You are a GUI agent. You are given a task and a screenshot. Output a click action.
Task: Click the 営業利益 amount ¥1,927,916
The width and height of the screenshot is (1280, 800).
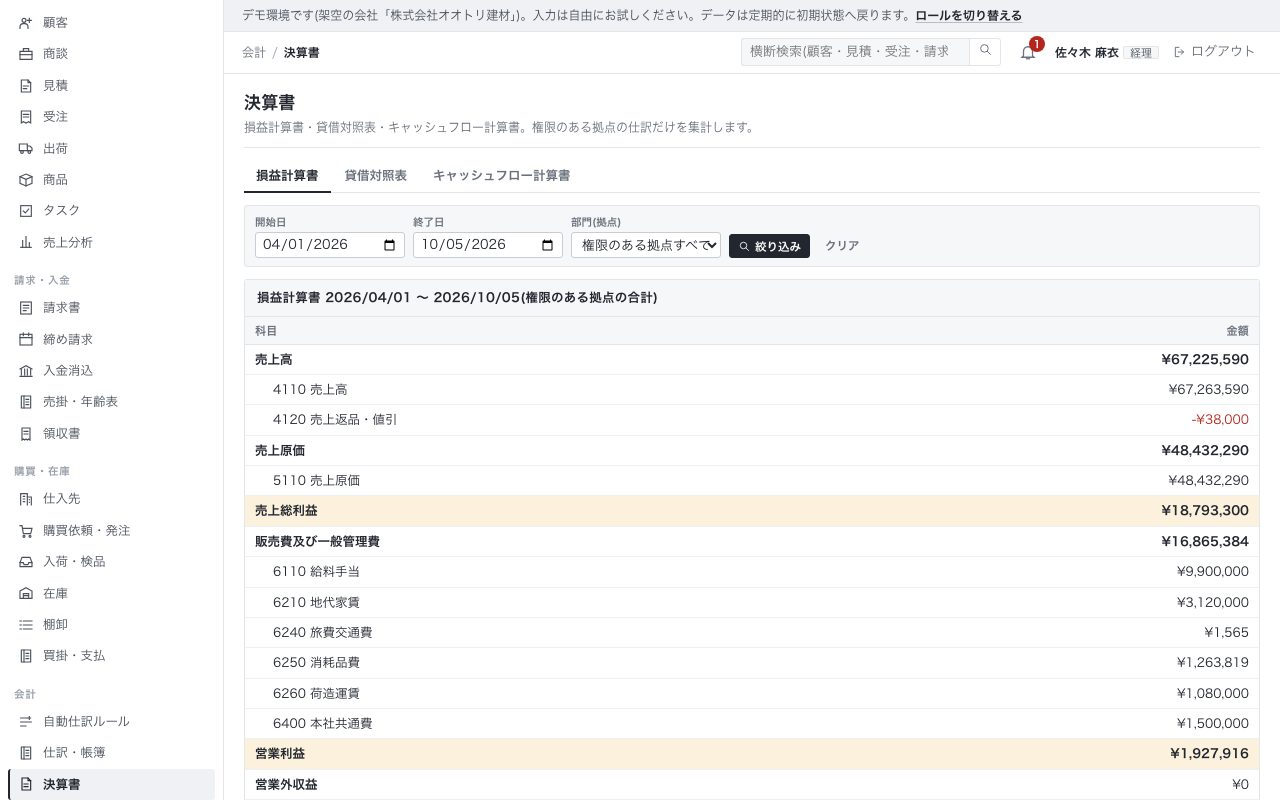click(x=1209, y=754)
